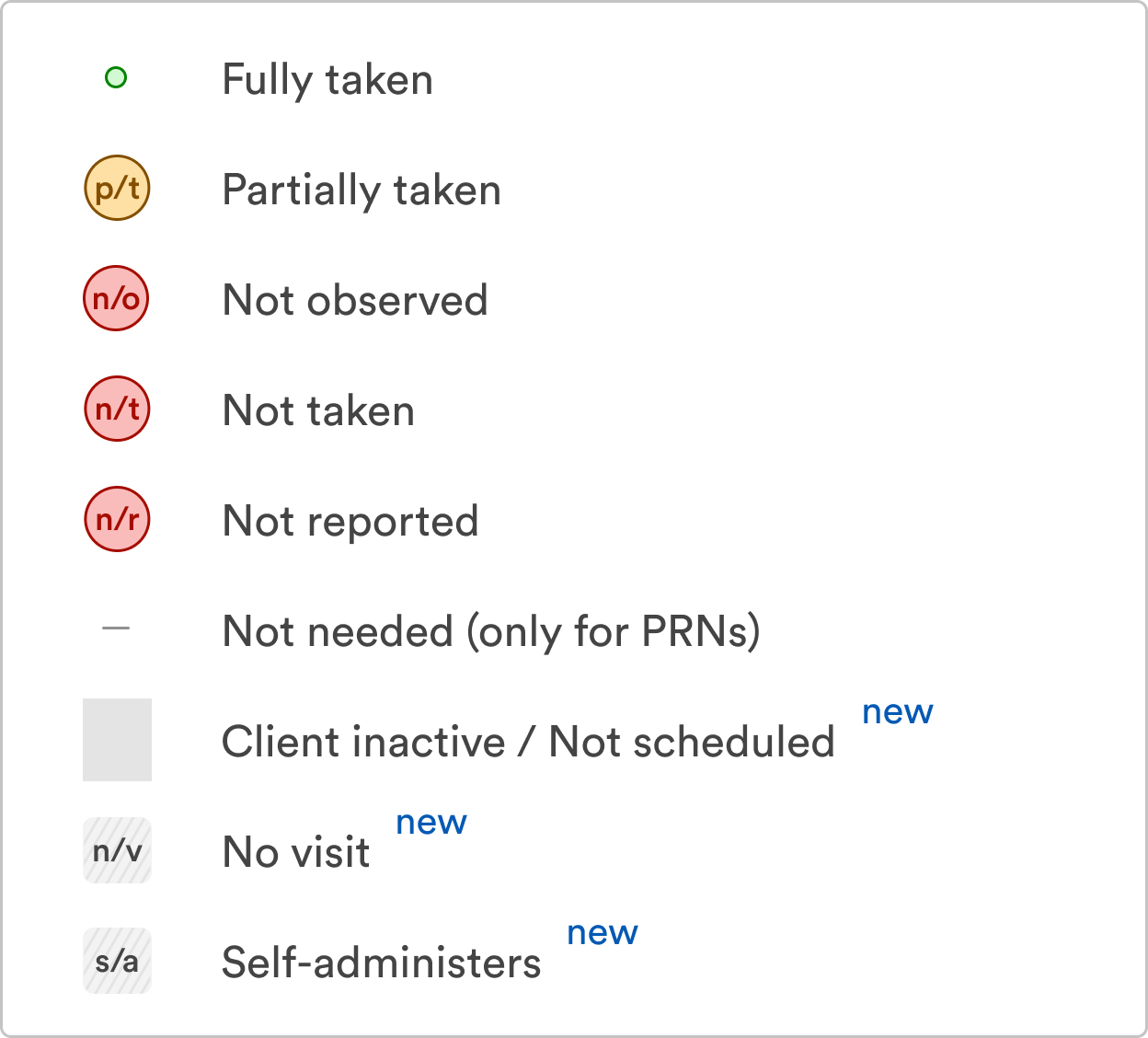Click the striped s/a Self-administers icon

pos(117,961)
